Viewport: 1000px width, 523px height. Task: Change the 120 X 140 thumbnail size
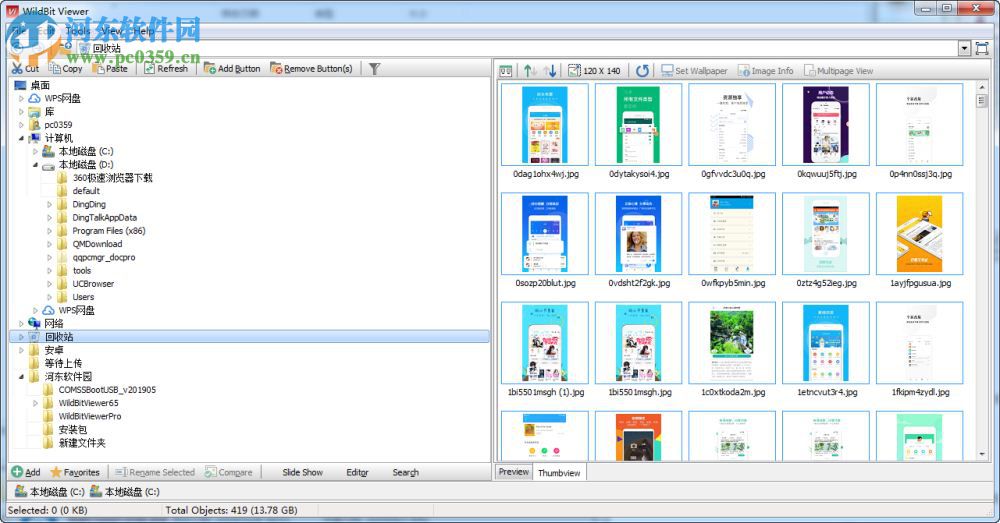point(594,71)
